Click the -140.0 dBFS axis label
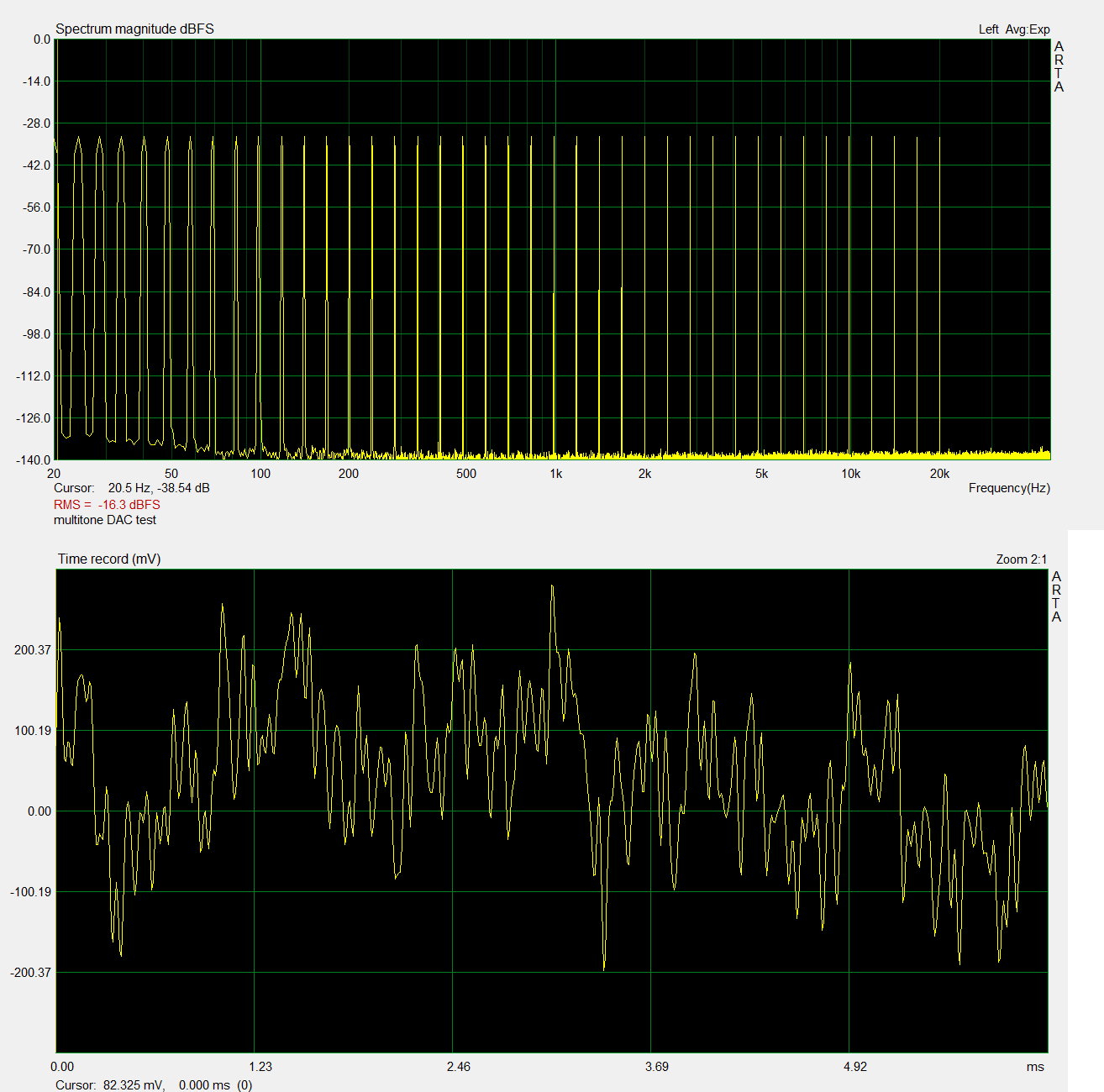Image resolution: width=1104 pixels, height=1092 pixels. (x=33, y=460)
